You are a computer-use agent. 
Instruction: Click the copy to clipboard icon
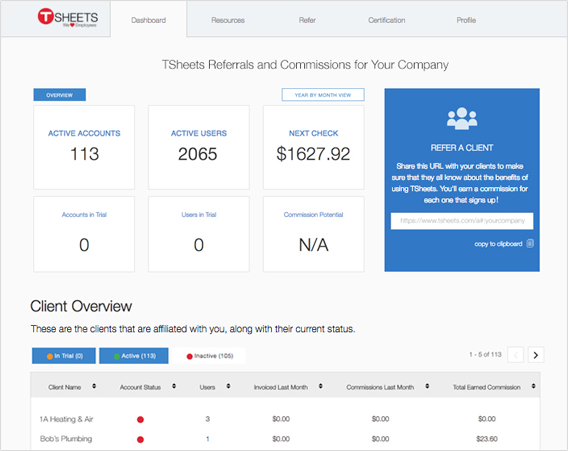click(530, 243)
